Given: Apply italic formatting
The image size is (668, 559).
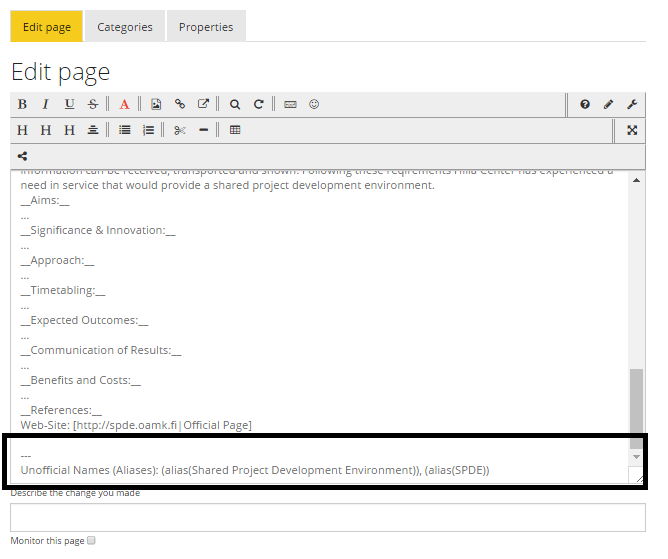Looking at the screenshot, I should pyautogui.click(x=46, y=104).
